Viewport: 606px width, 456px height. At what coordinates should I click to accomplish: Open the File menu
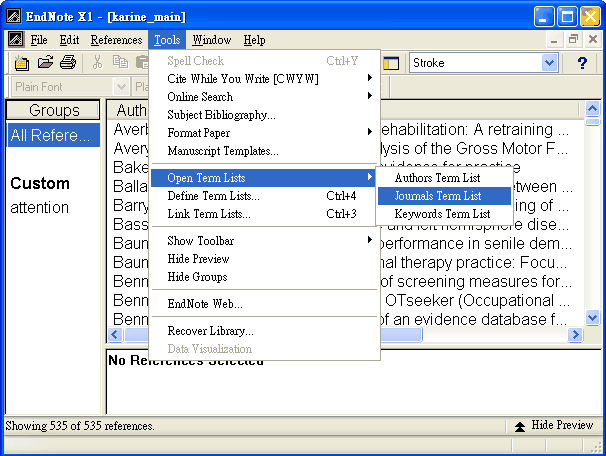click(39, 40)
